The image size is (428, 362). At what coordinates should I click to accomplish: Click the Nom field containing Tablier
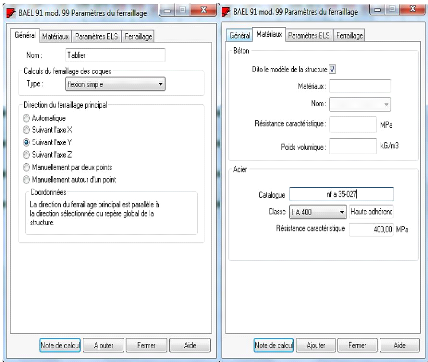point(115,55)
